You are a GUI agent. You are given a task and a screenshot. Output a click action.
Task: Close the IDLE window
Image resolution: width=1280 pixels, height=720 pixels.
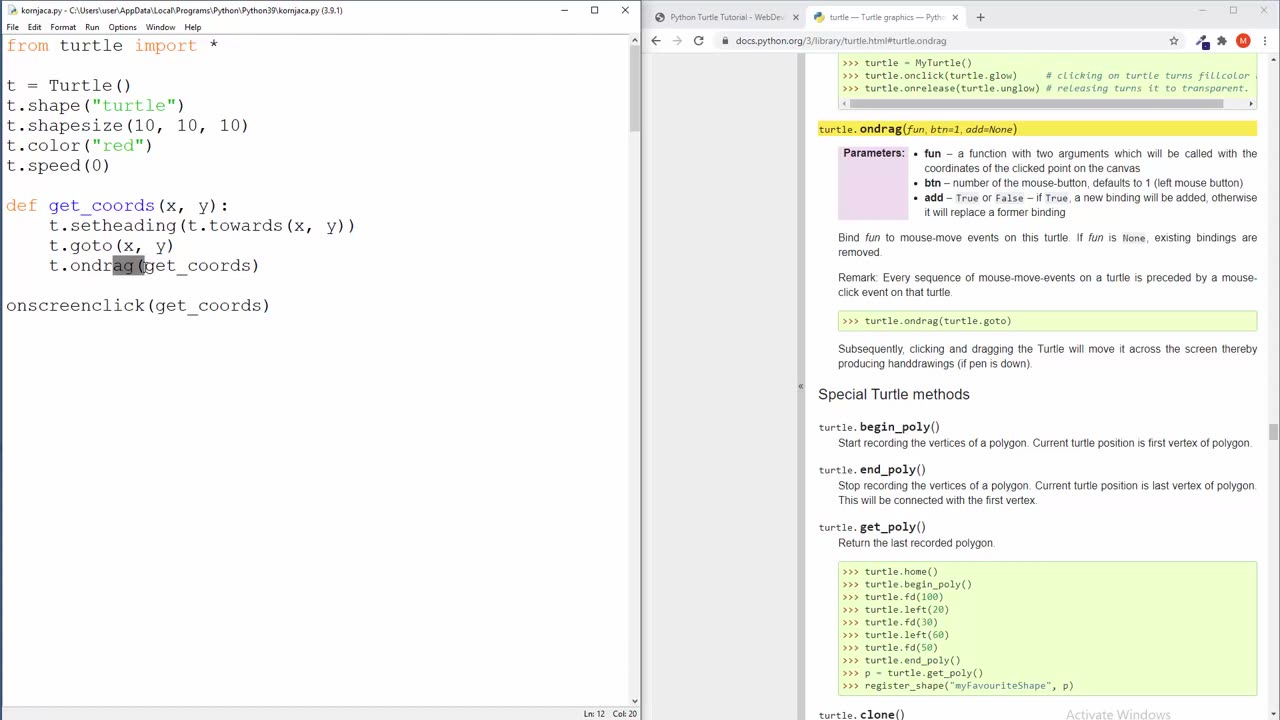coord(625,10)
